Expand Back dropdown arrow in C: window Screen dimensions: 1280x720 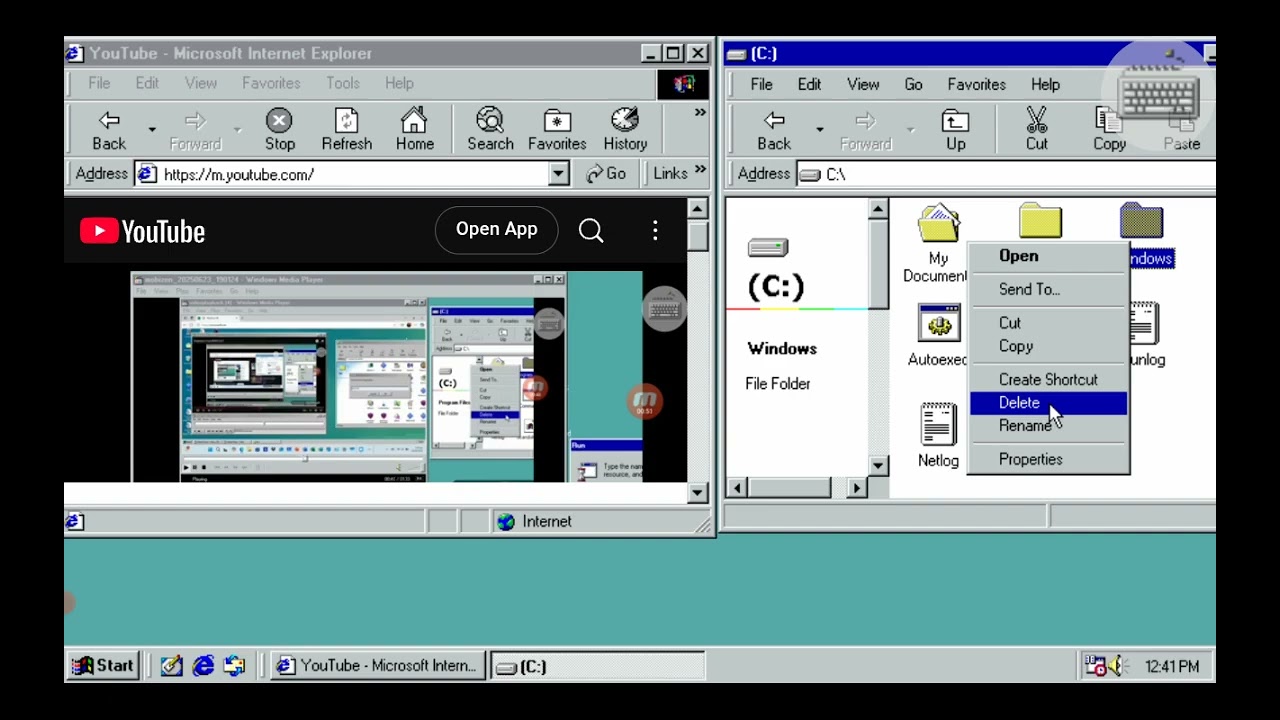tap(819, 130)
